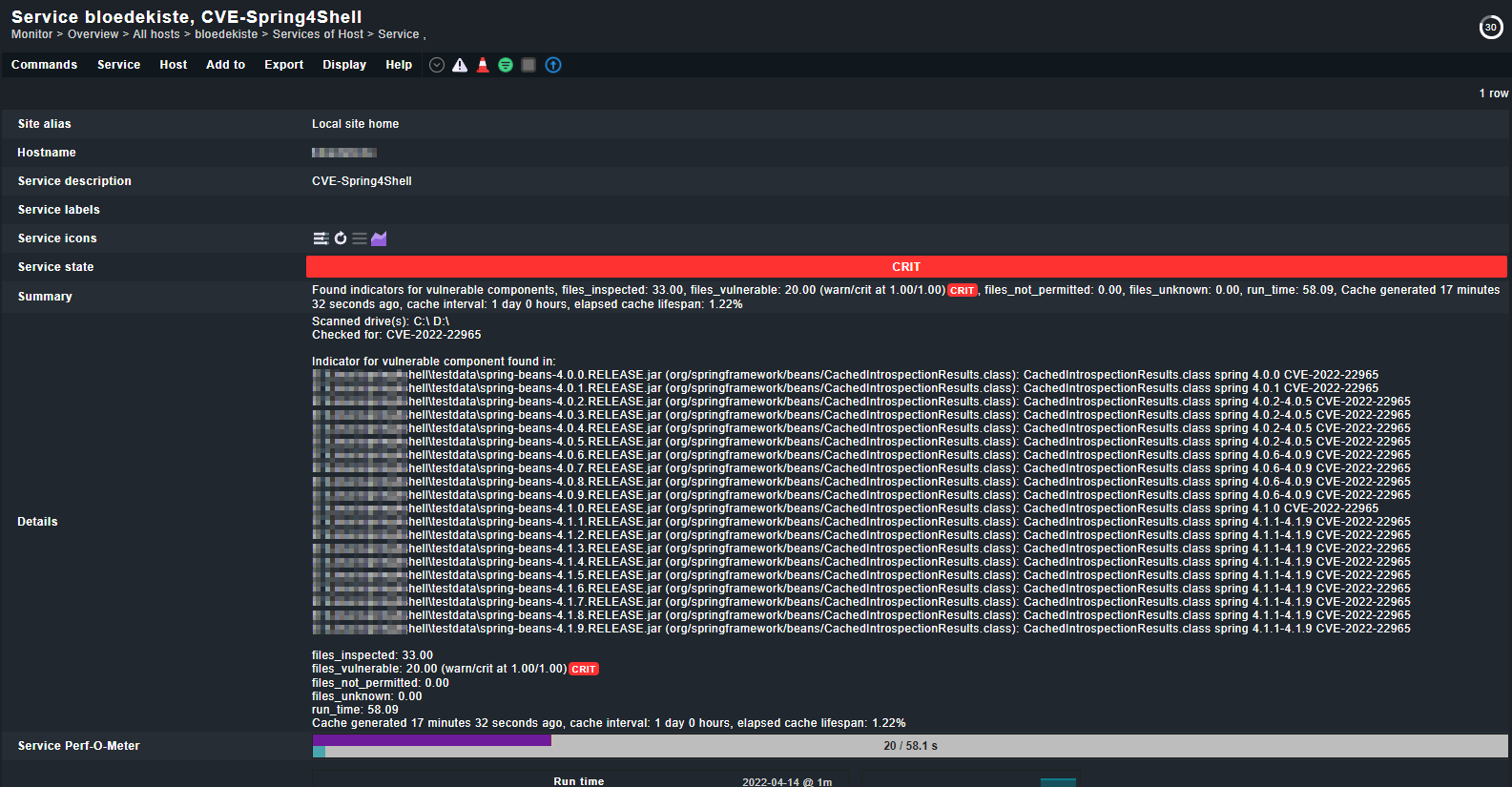This screenshot has height=787, width=1512.
Task: Click the files_not_permitted: 0.00 detail line
Action: tap(380, 683)
